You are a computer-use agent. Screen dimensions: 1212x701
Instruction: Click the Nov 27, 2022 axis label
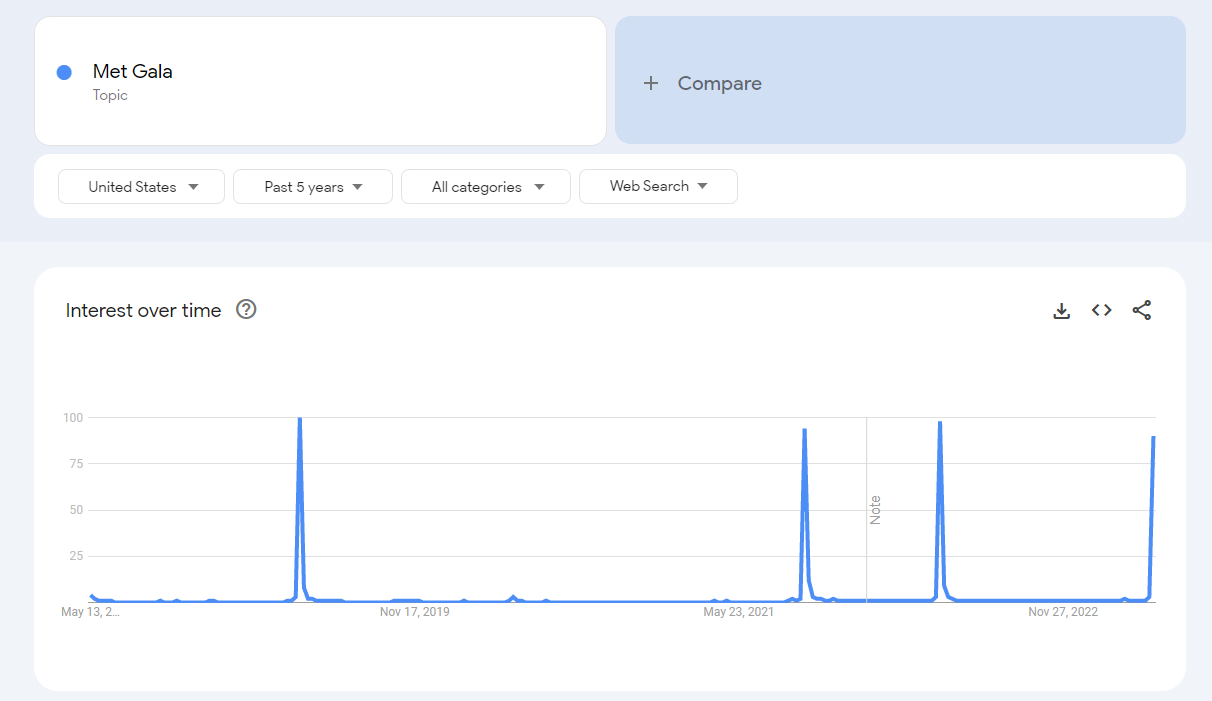(1063, 612)
